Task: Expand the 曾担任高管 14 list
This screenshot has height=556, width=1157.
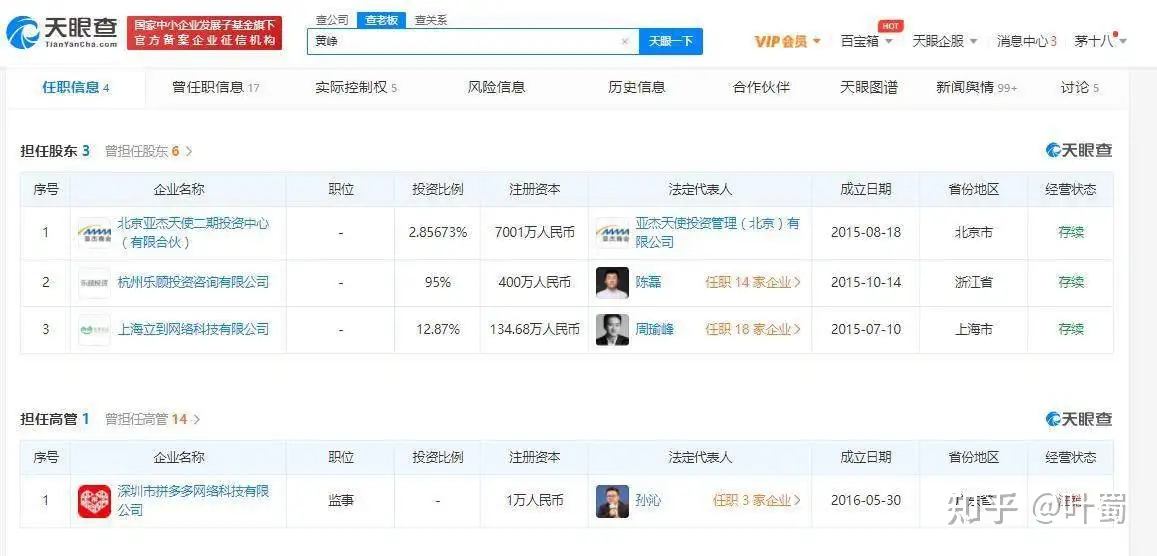Action: (x=152, y=419)
